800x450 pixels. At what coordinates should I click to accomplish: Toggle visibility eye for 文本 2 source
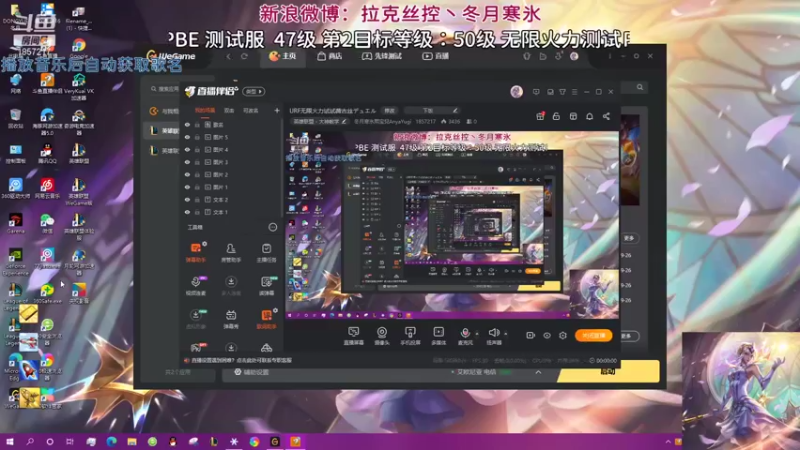187,199
